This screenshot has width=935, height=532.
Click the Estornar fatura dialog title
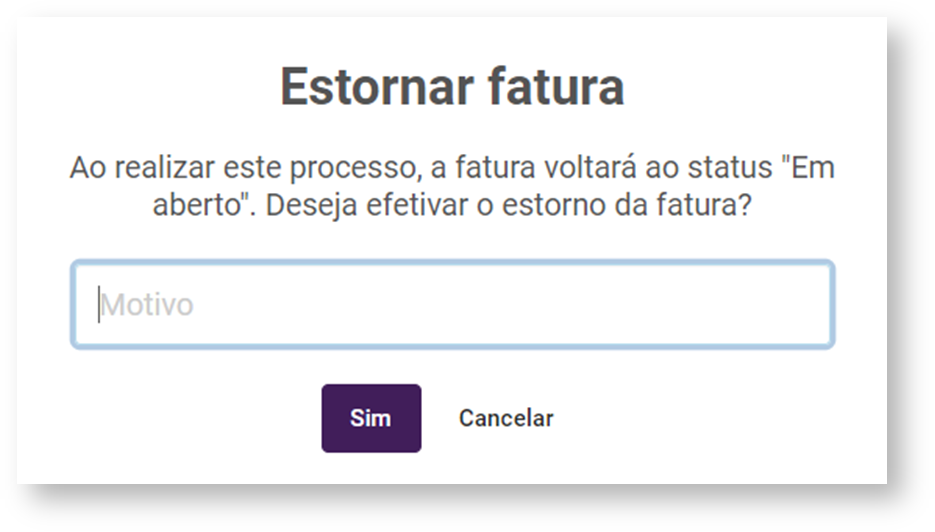[x=452, y=87]
